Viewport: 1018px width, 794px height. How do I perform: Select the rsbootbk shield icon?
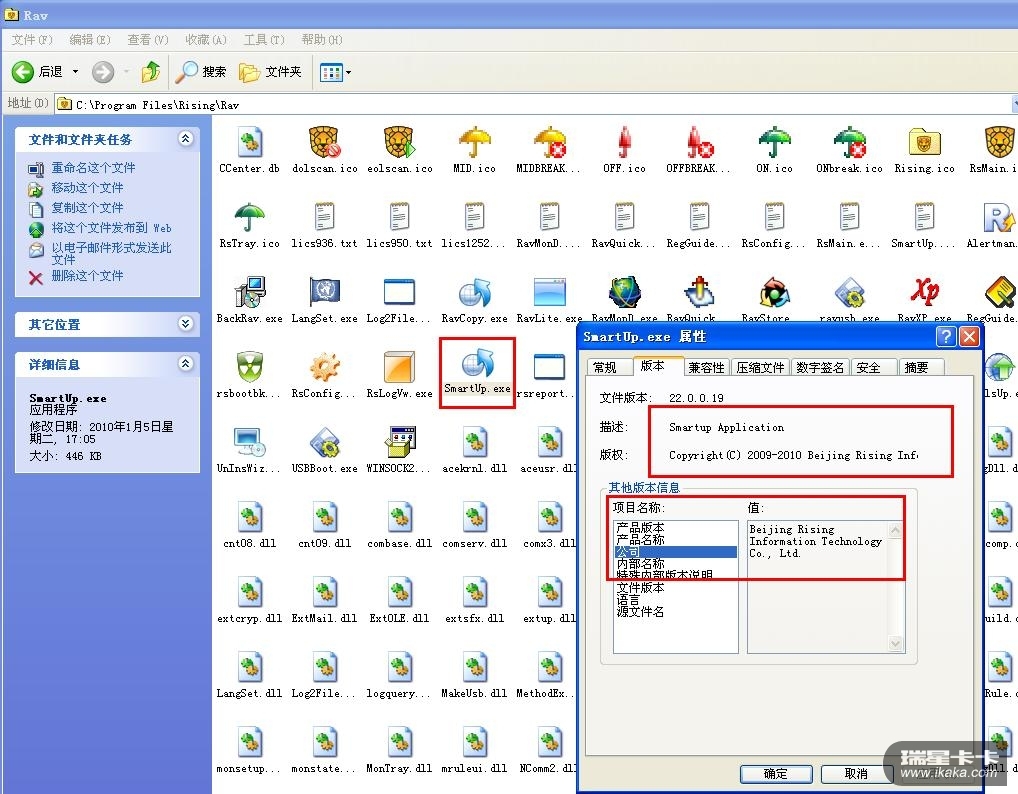pos(250,367)
